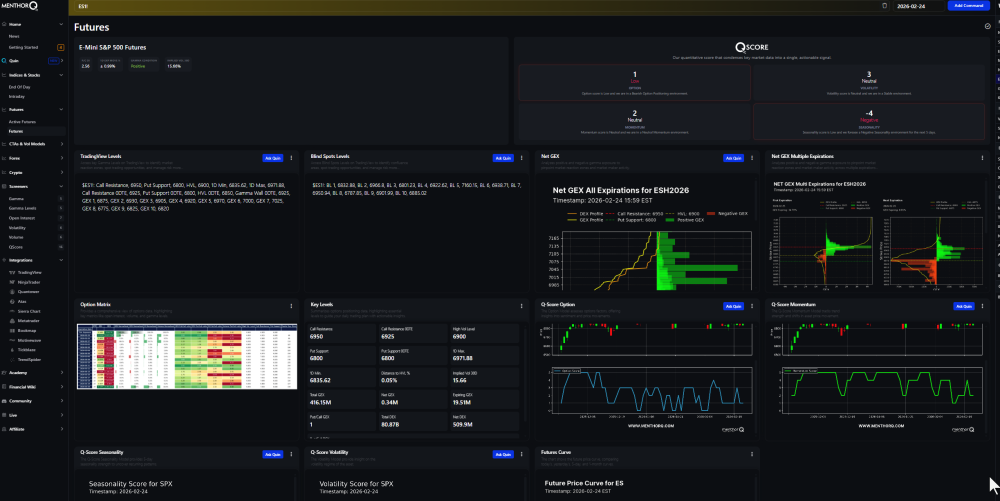Select Gamma Levels under Screeners
This screenshot has height=501, width=1000.
[x=22, y=208]
